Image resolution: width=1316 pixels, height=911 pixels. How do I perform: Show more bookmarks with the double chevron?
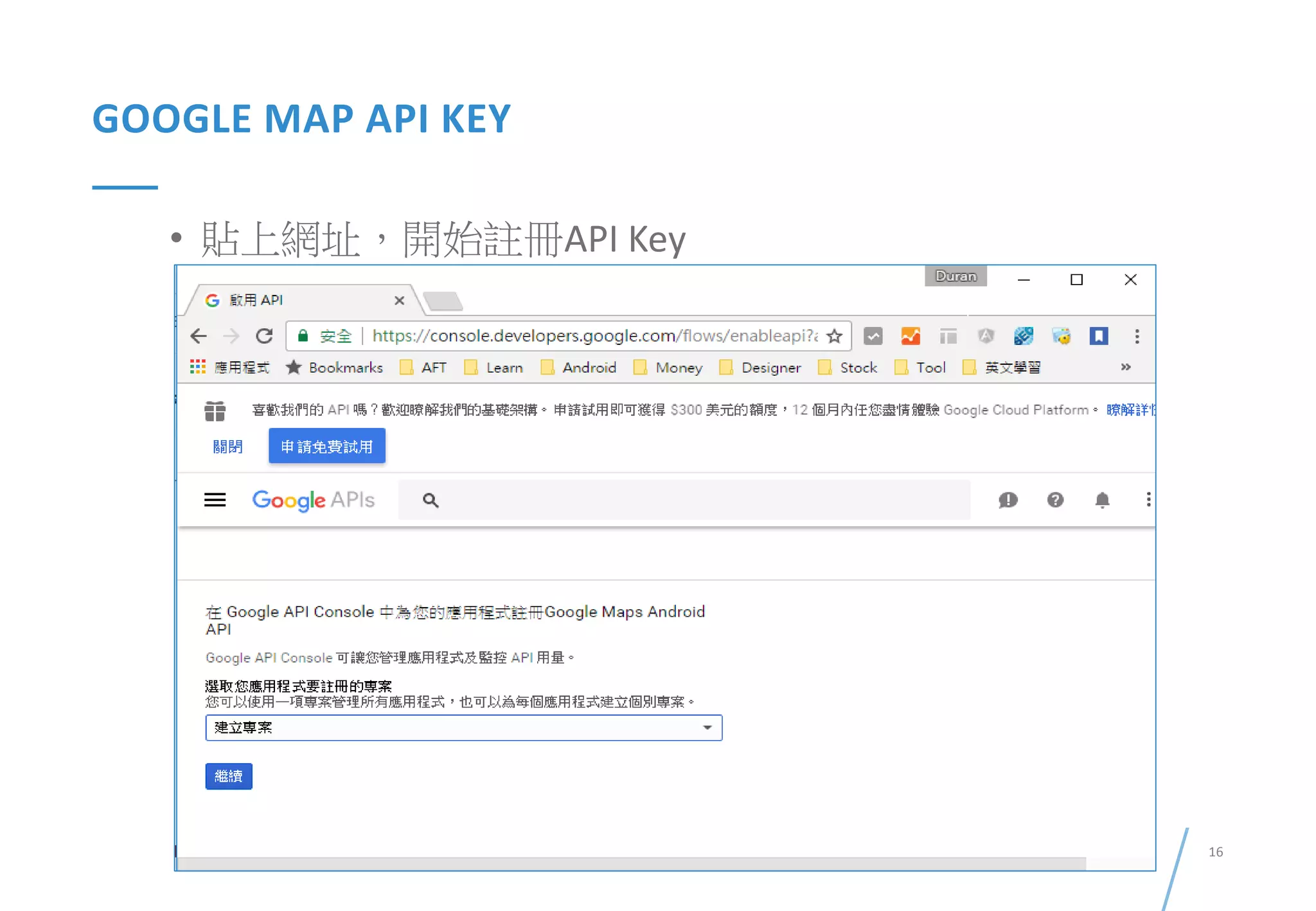pyautogui.click(x=1126, y=367)
